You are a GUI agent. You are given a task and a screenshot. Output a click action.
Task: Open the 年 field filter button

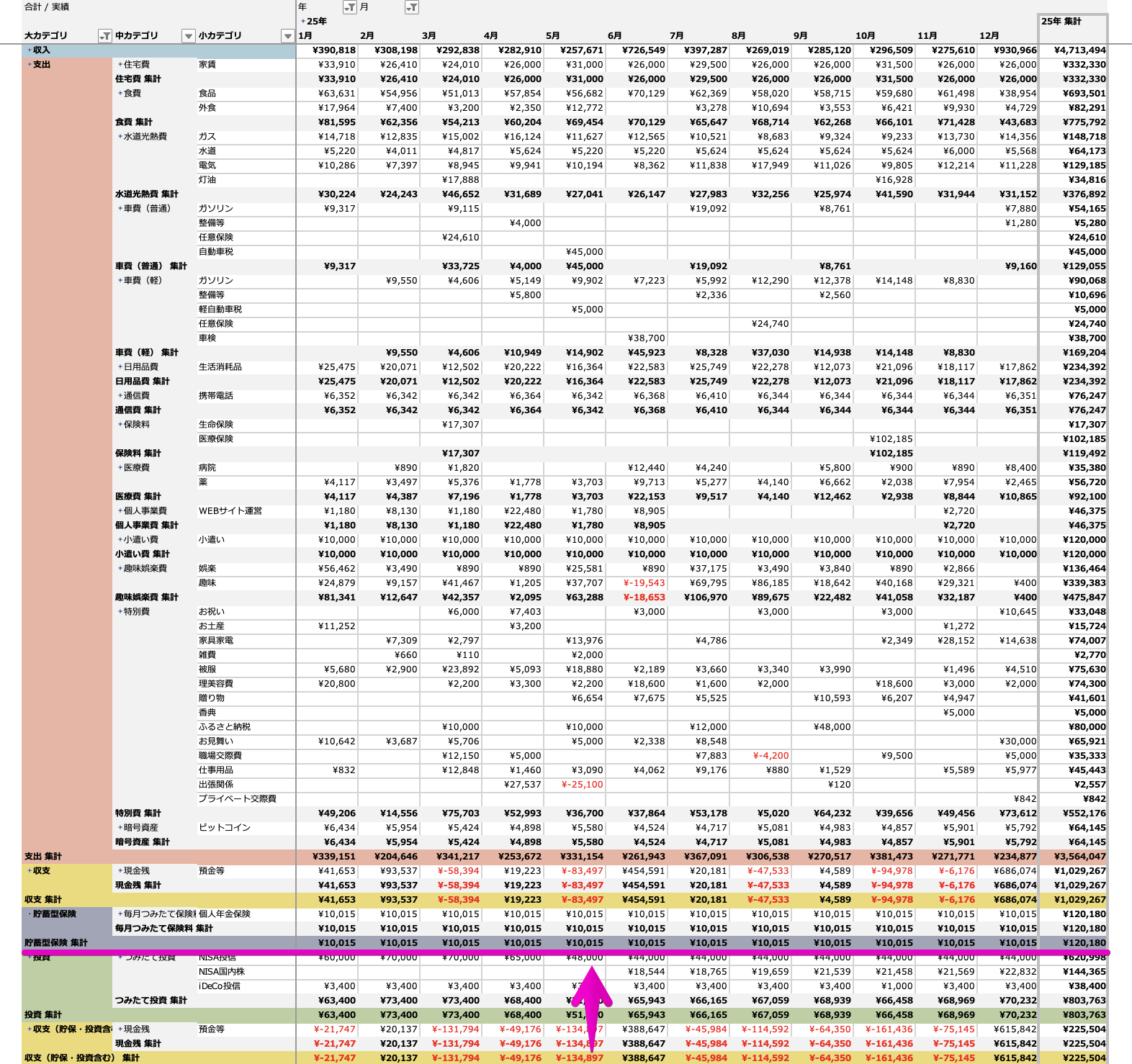pos(349,7)
